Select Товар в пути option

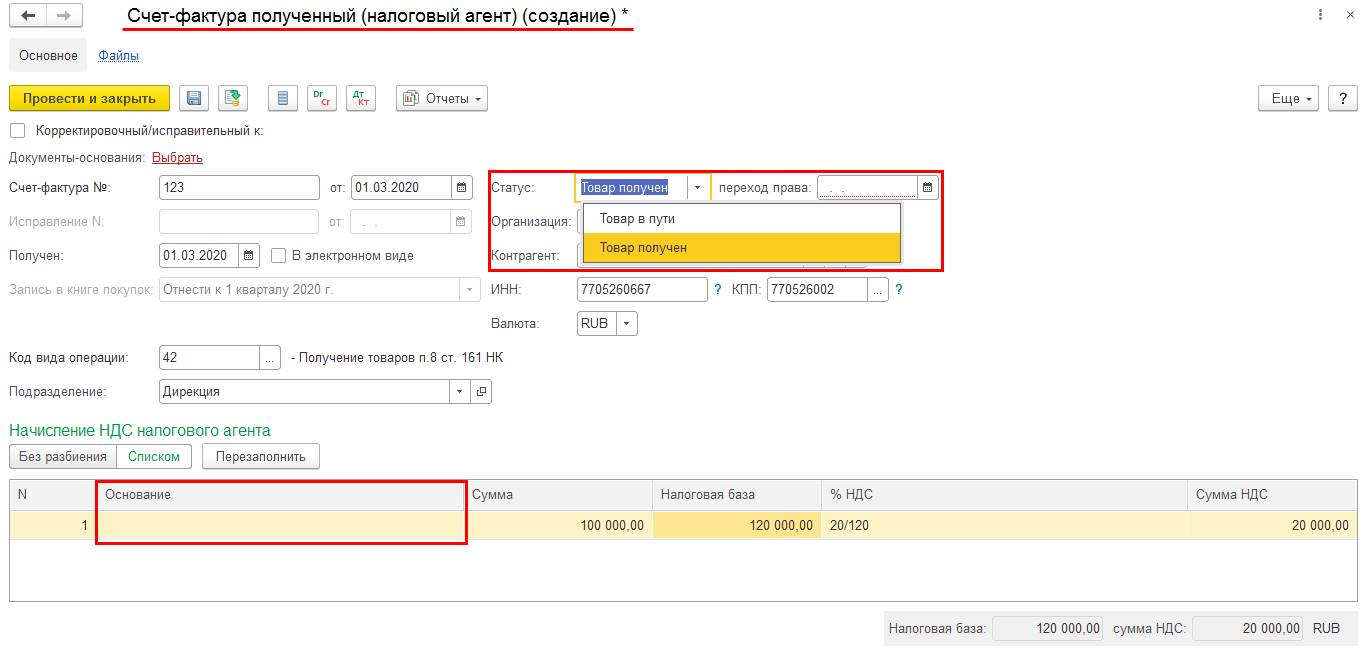click(742, 218)
